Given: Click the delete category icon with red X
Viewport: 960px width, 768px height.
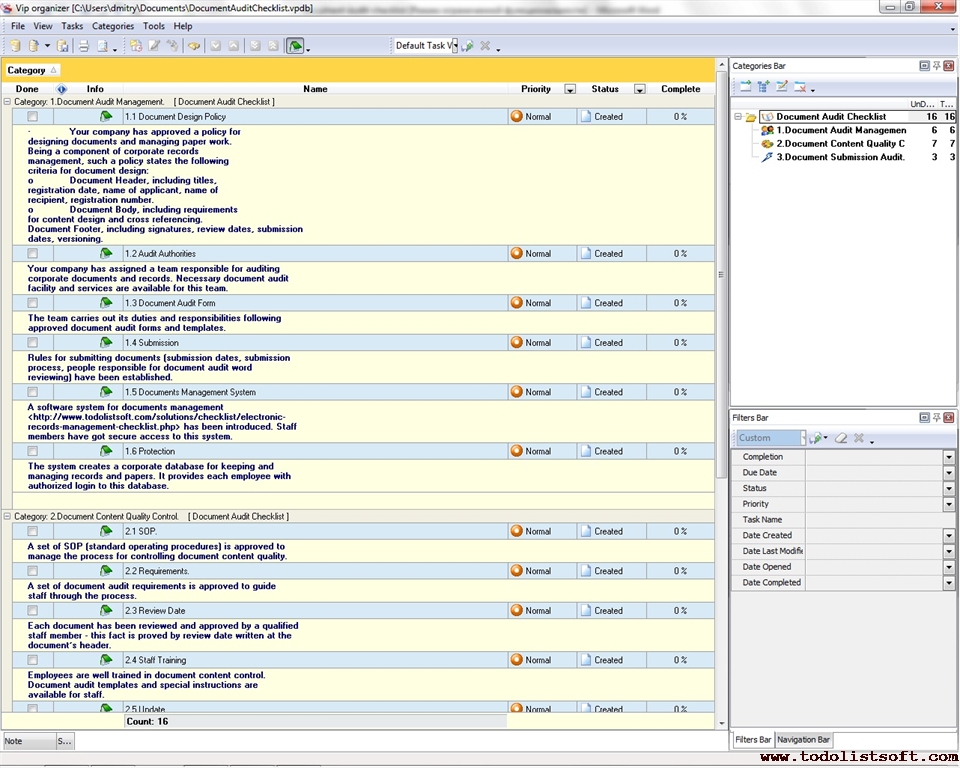Looking at the screenshot, I should tap(800, 87).
